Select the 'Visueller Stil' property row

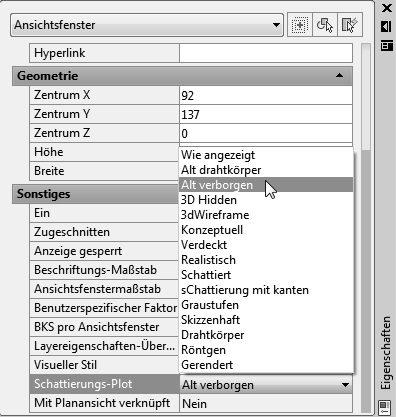[x=104, y=365]
